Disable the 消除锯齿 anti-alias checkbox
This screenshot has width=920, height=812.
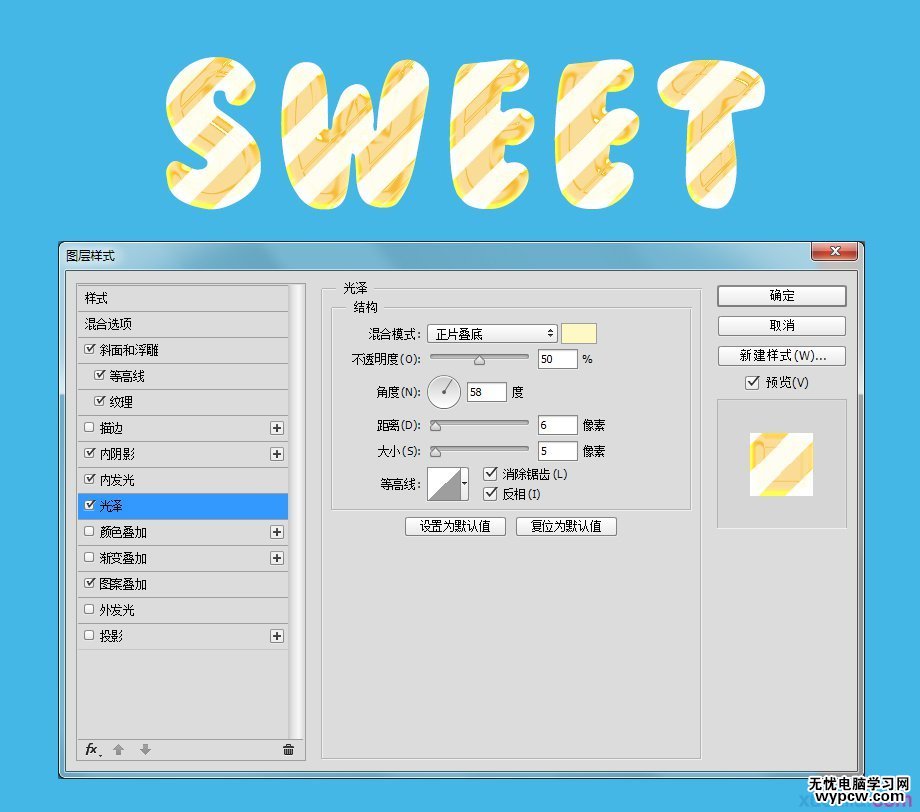click(x=489, y=473)
